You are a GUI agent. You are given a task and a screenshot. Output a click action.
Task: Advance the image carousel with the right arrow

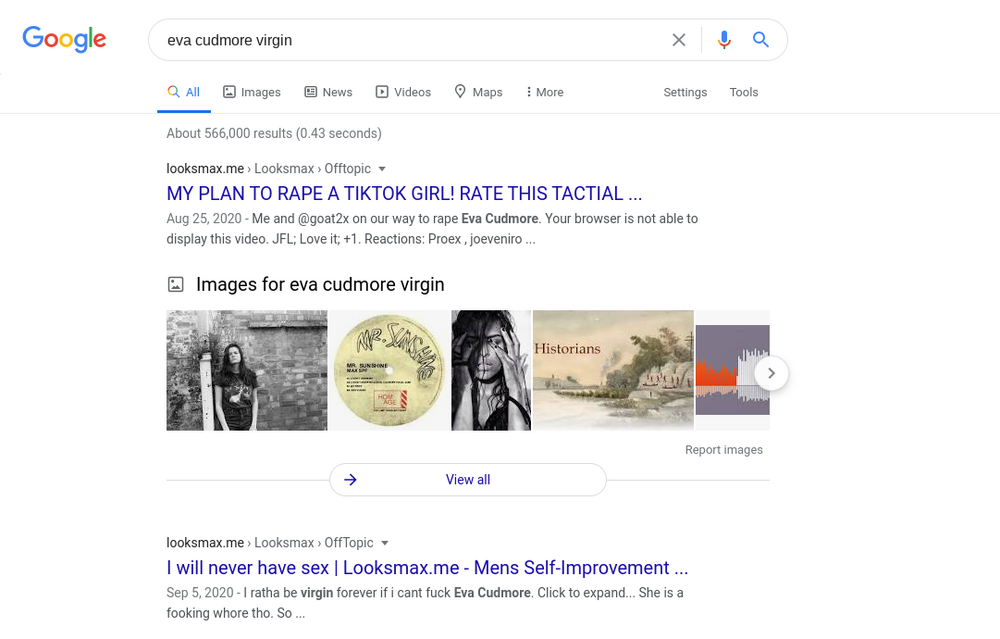(771, 373)
